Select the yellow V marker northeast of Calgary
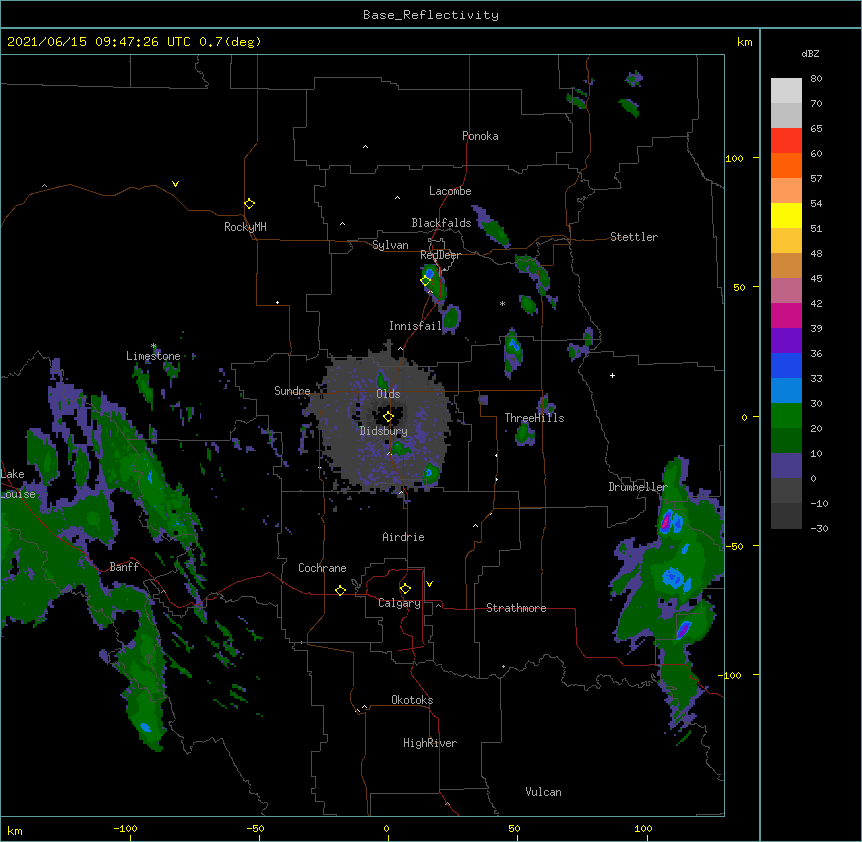862x842 pixels. pyautogui.click(x=429, y=584)
